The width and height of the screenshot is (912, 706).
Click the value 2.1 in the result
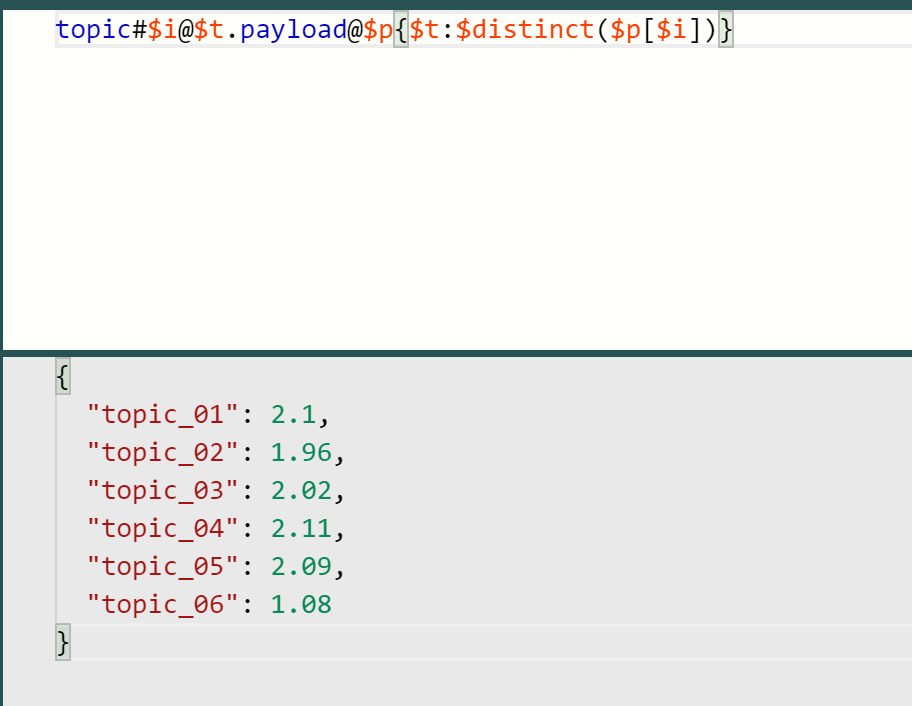coord(294,415)
